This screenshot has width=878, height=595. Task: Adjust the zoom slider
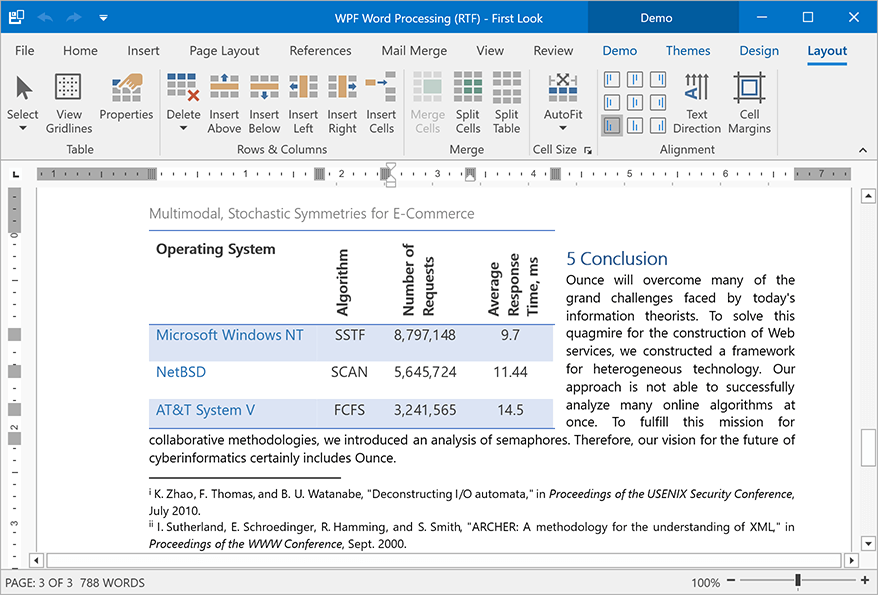pyautogui.click(x=797, y=579)
